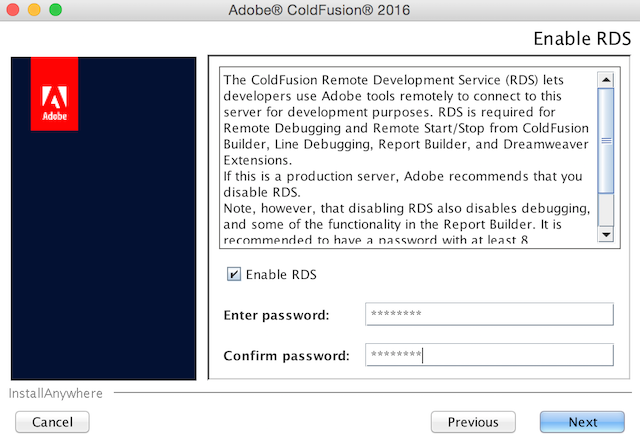Click the RDS description text area
The height and width of the screenshot is (447, 640).
[407, 158]
